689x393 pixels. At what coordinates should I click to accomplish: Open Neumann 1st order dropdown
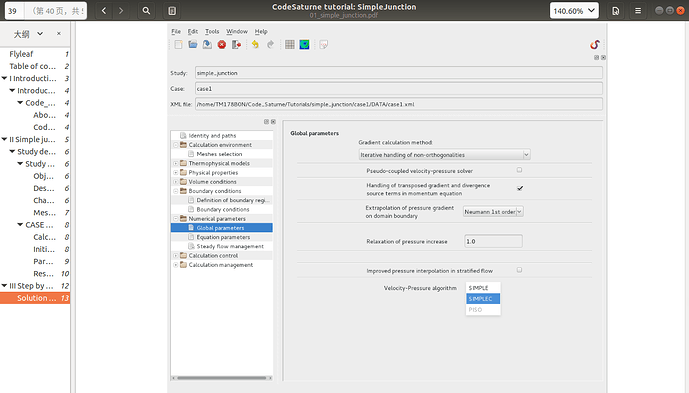click(493, 212)
